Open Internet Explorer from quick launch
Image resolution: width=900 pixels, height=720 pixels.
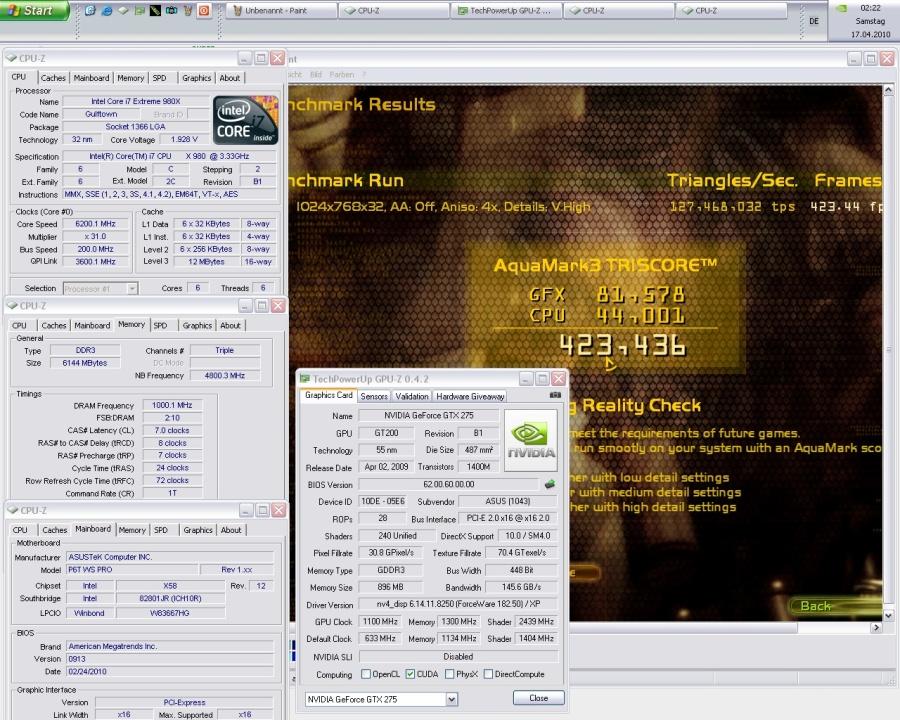[107, 10]
